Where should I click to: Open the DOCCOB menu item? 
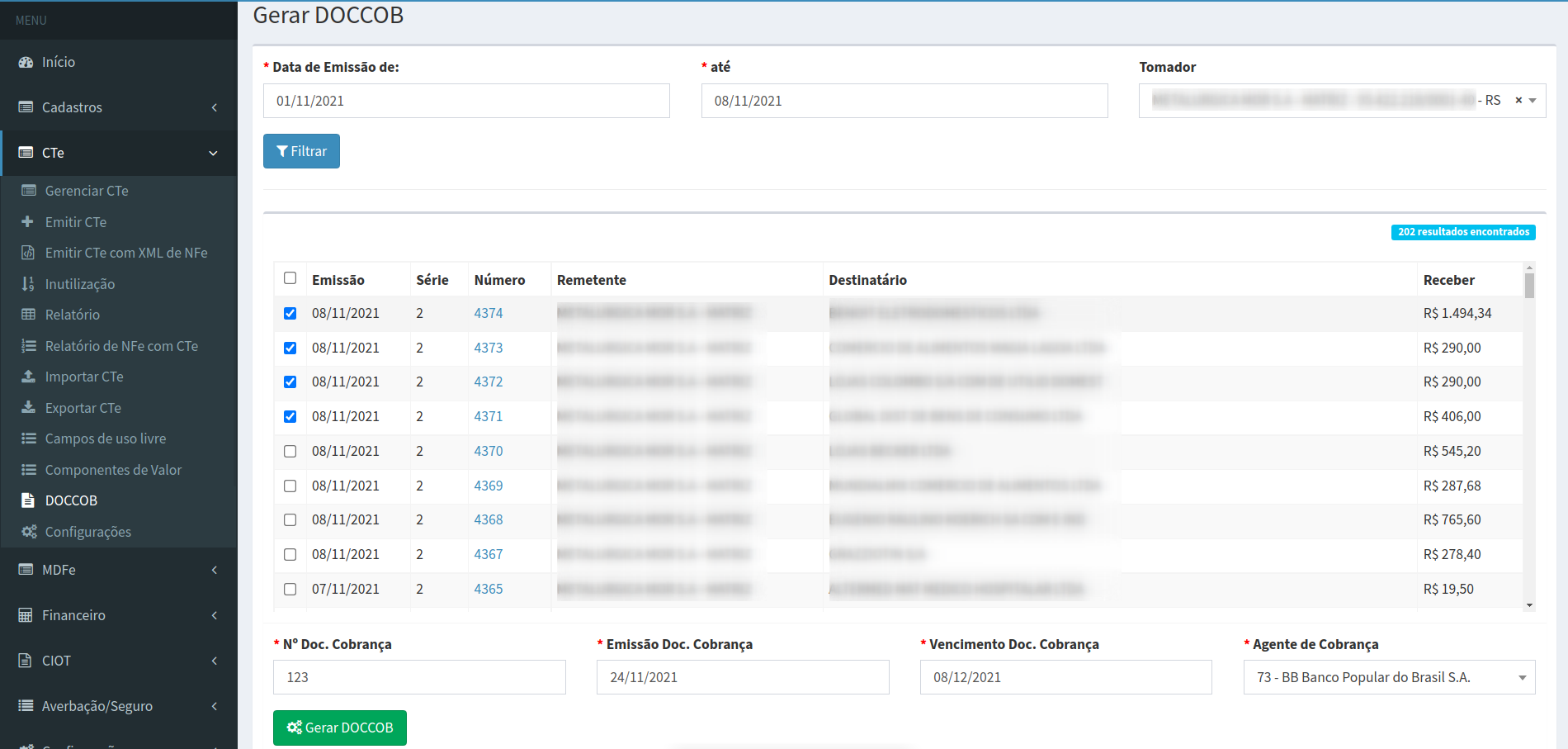[71, 500]
